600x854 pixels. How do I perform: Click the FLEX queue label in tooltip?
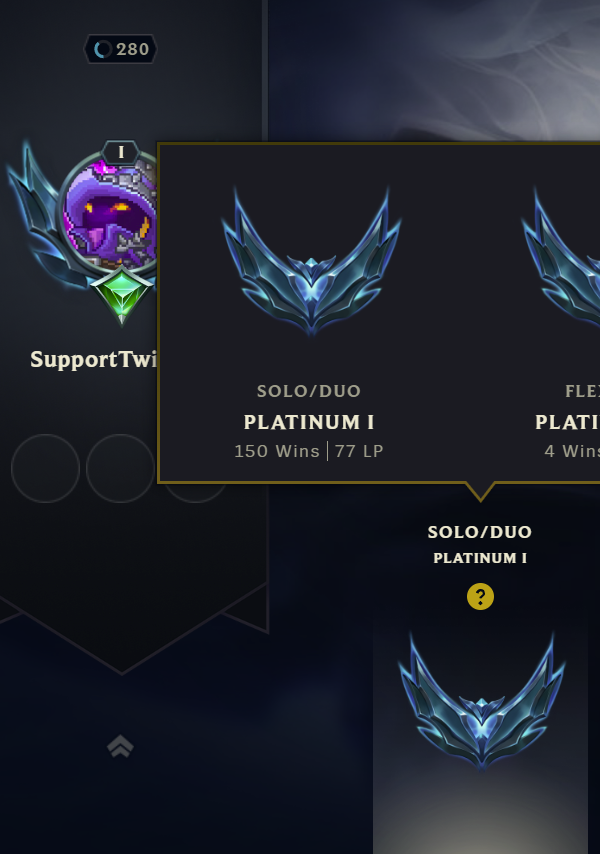(583, 391)
